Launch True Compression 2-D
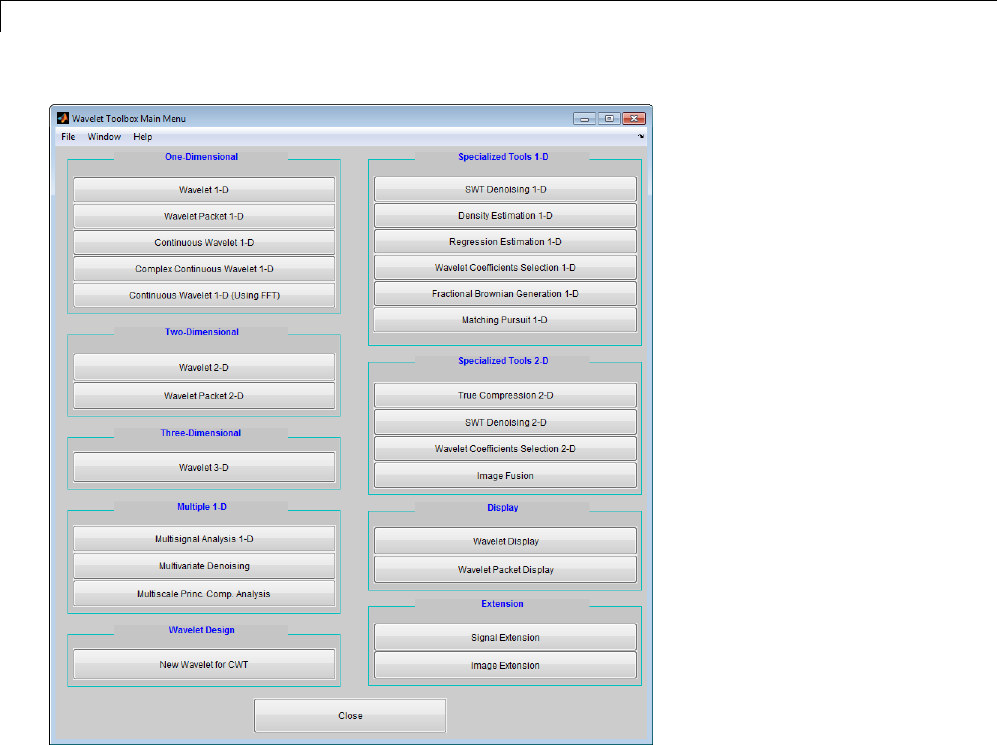This screenshot has height=745, width=997. click(x=505, y=395)
